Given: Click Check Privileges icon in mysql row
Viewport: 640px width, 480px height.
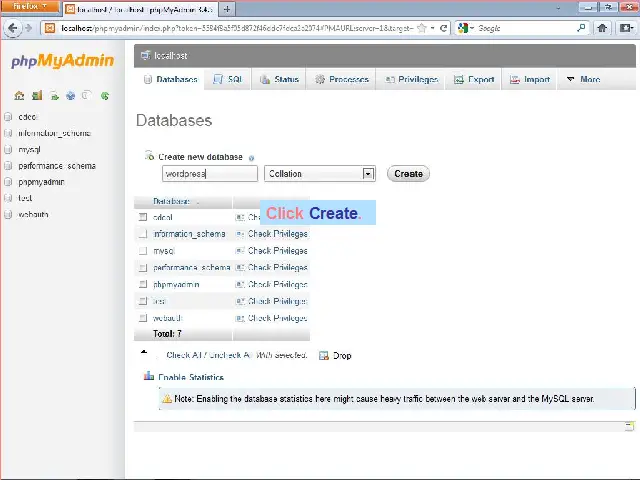Looking at the screenshot, I should 240,251.
